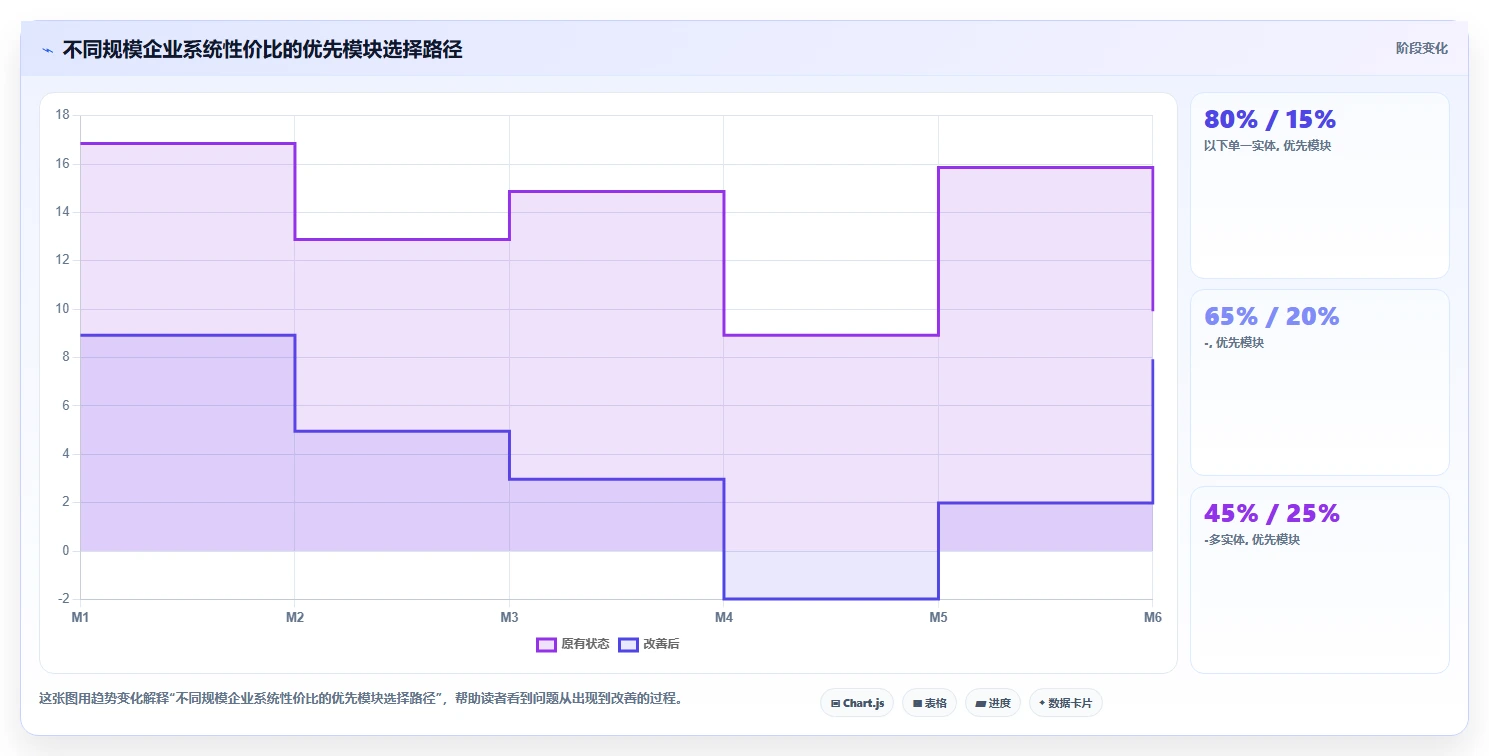This screenshot has width=1489, height=756.
Task: Toggle the 原有状态 legend entry
Action: point(572,644)
